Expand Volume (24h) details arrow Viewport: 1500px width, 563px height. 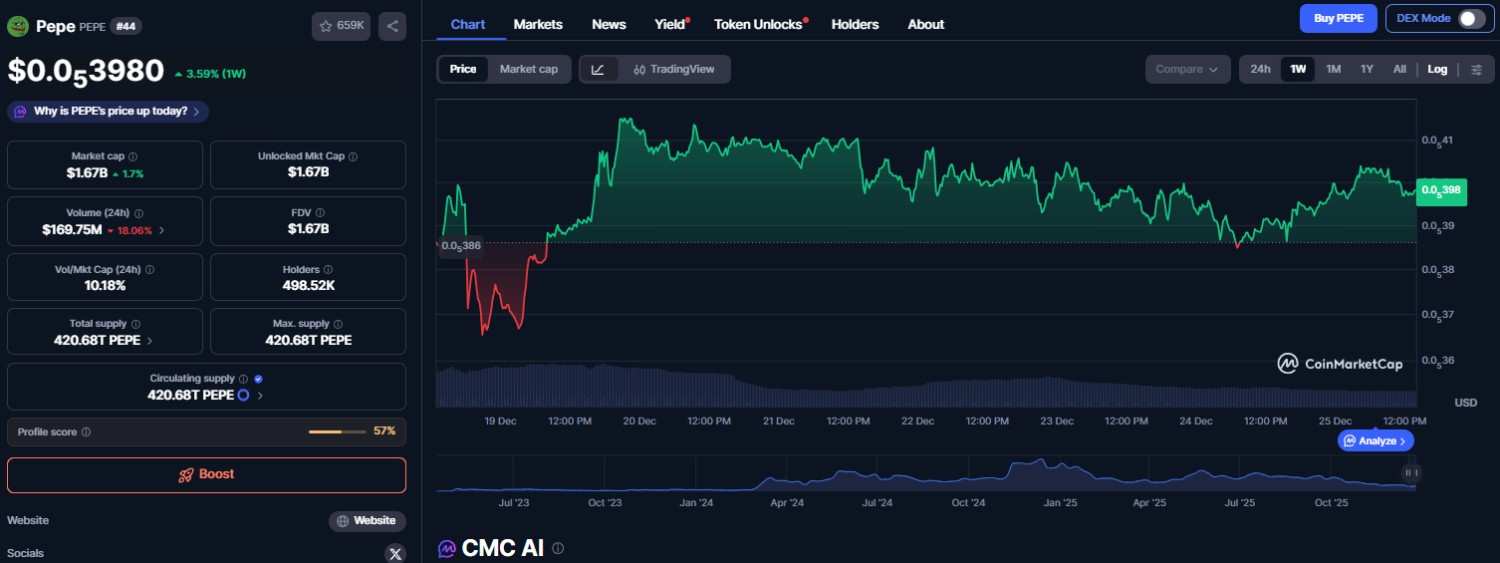pyautogui.click(x=162, y=230)
